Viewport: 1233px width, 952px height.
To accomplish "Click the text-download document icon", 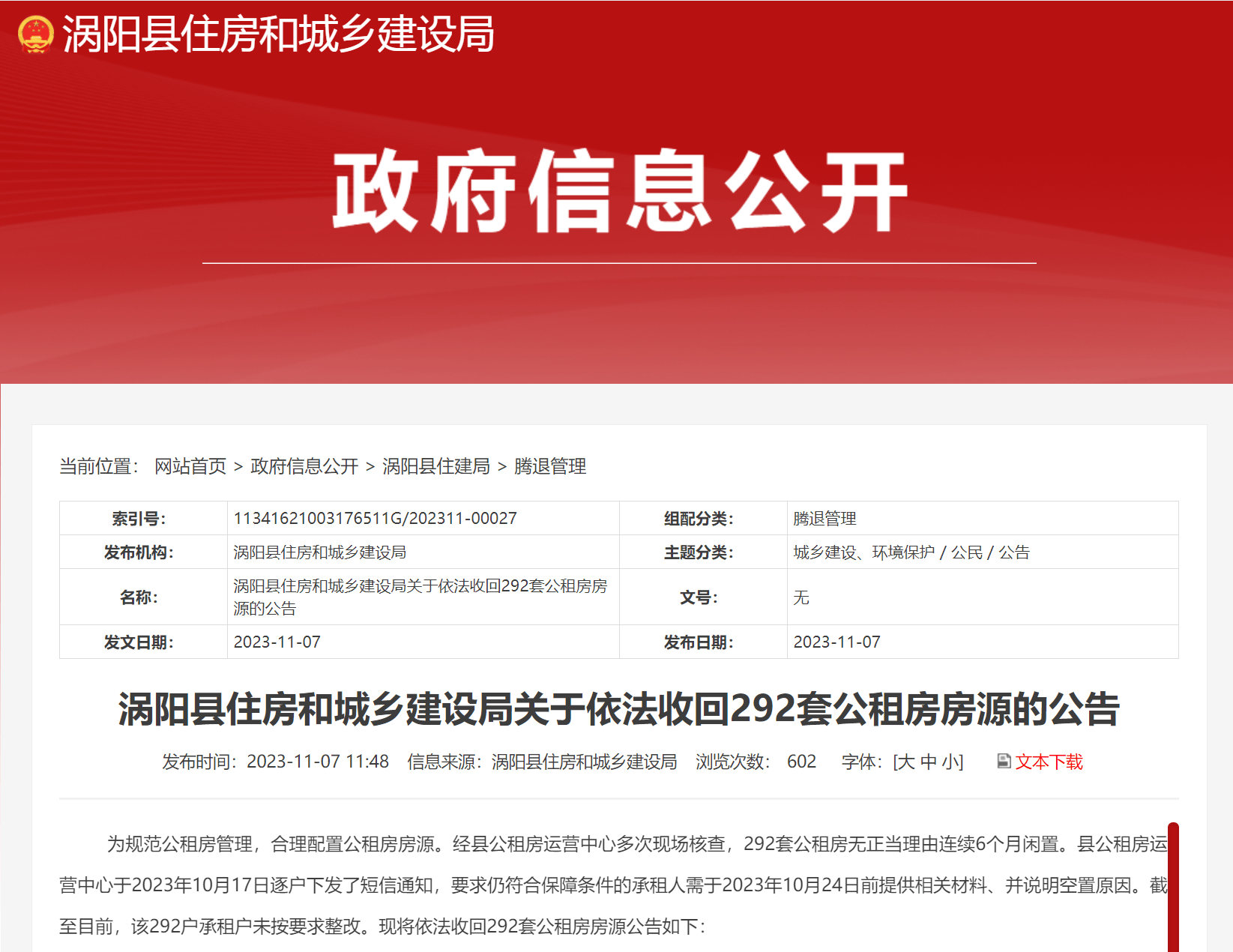I will point(1004,762).
